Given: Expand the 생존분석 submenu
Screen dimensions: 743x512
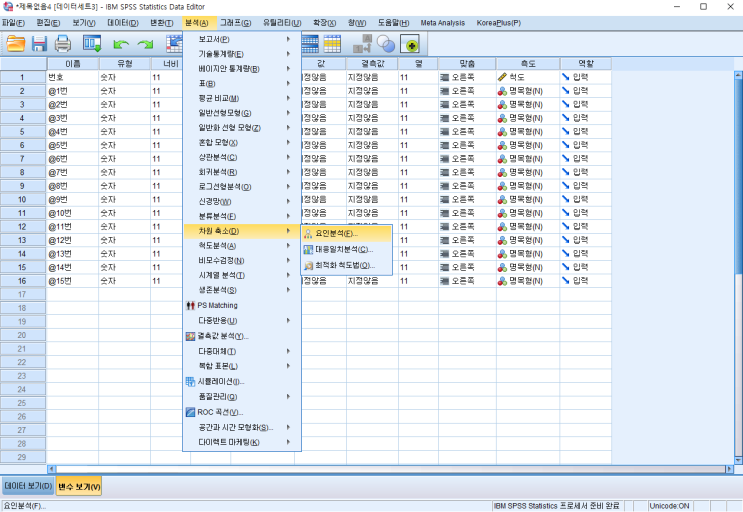Looking at the screenshot, I should click(x=242, y=290).
